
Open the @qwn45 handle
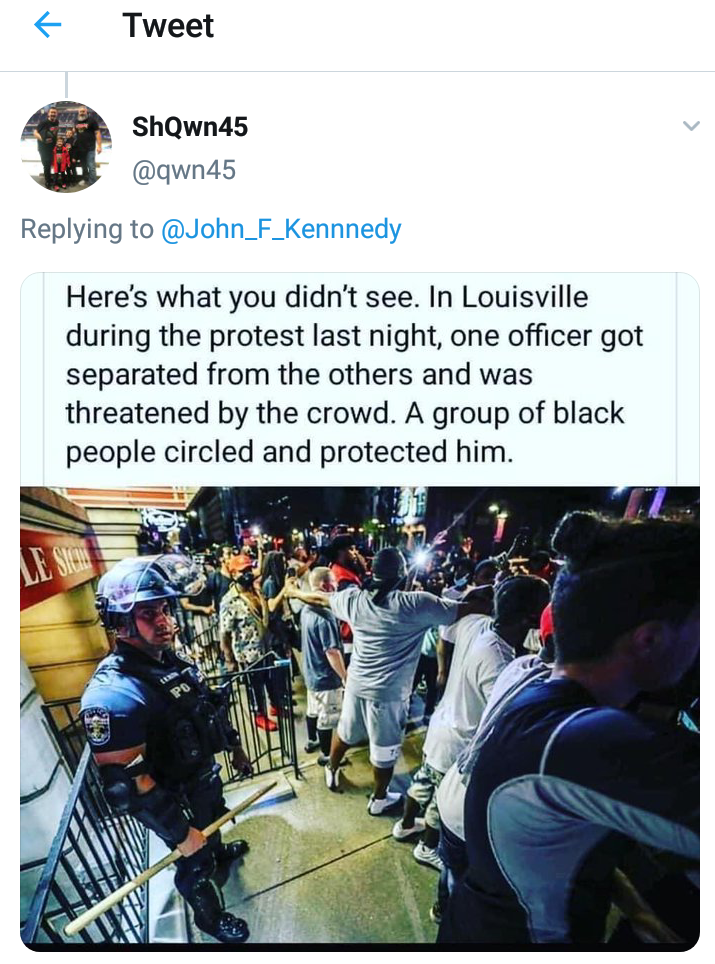(x=184, y=170)
